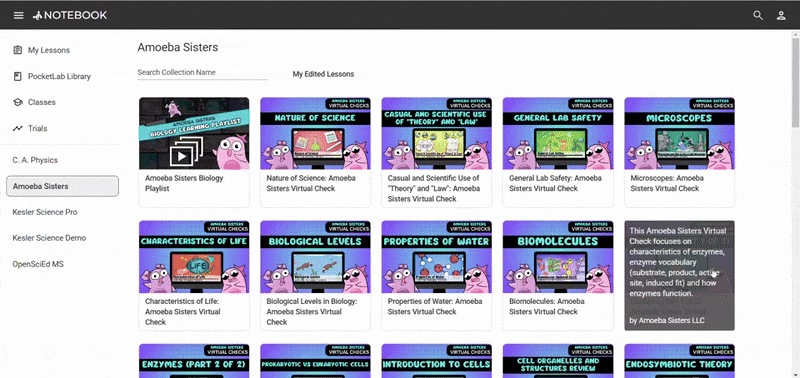Open the Characteristics of Life thumbnail
The height and width of the screenshot is (378, 800).
pyautogui.click(x=194, y=257)
